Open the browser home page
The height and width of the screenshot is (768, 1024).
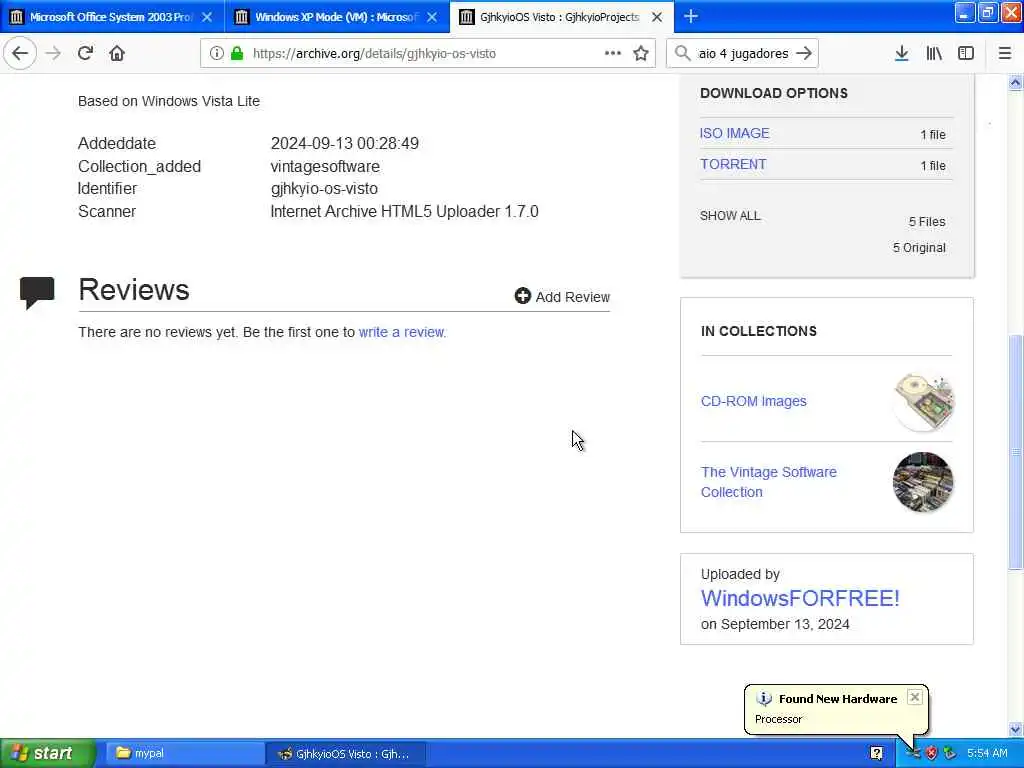point(117,54)
